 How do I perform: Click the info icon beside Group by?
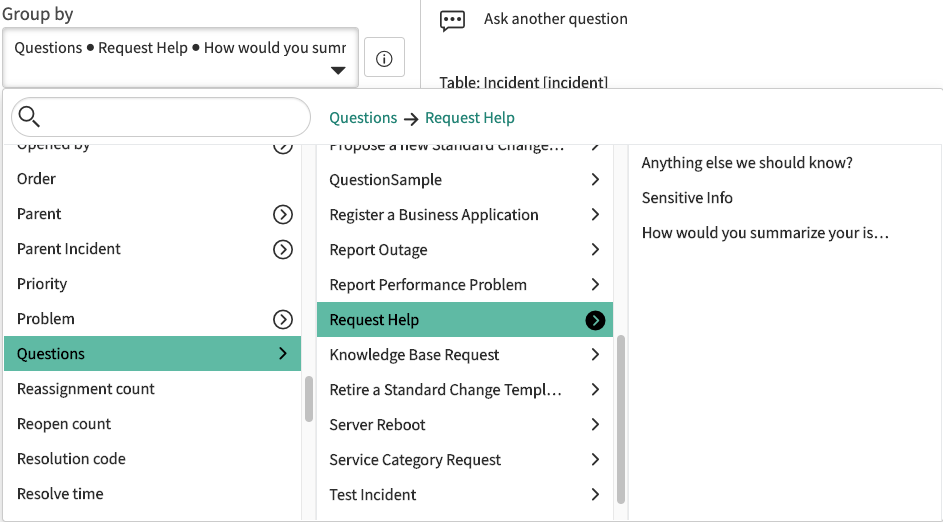coord(384,58)
